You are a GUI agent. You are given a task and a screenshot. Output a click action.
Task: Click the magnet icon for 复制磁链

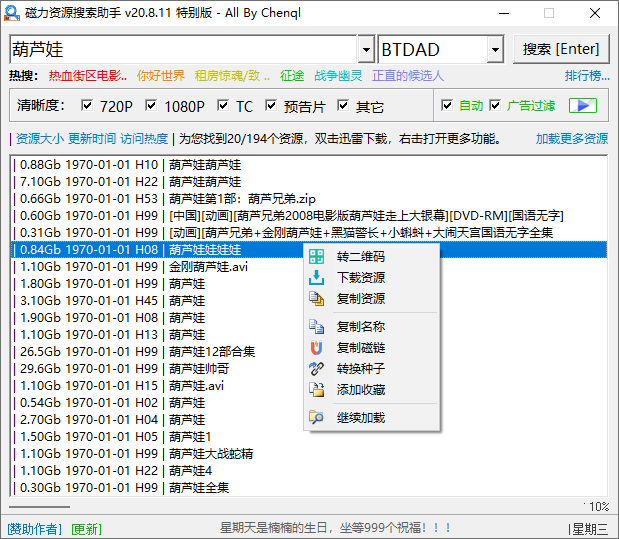click(x=317, y=348)
